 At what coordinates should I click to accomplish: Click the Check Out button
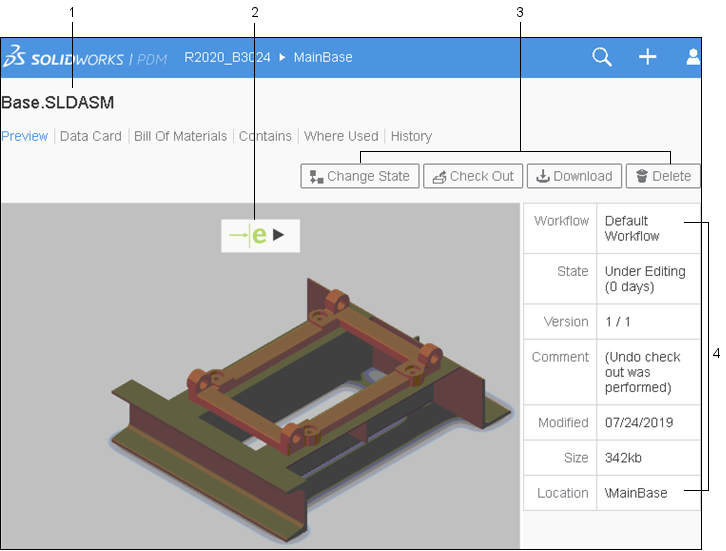[x=472, y=176]
